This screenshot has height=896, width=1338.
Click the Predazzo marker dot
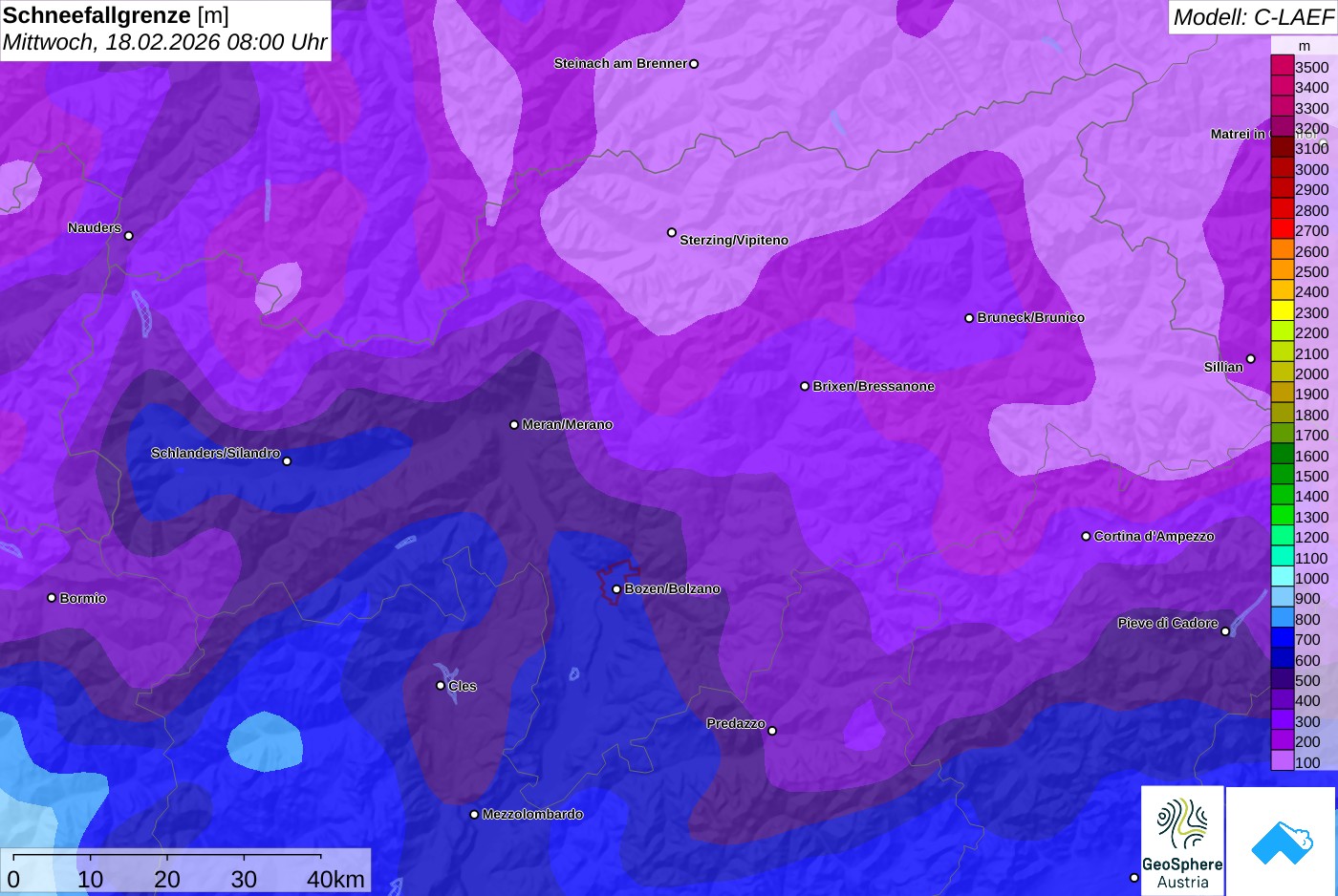(772, 731)
